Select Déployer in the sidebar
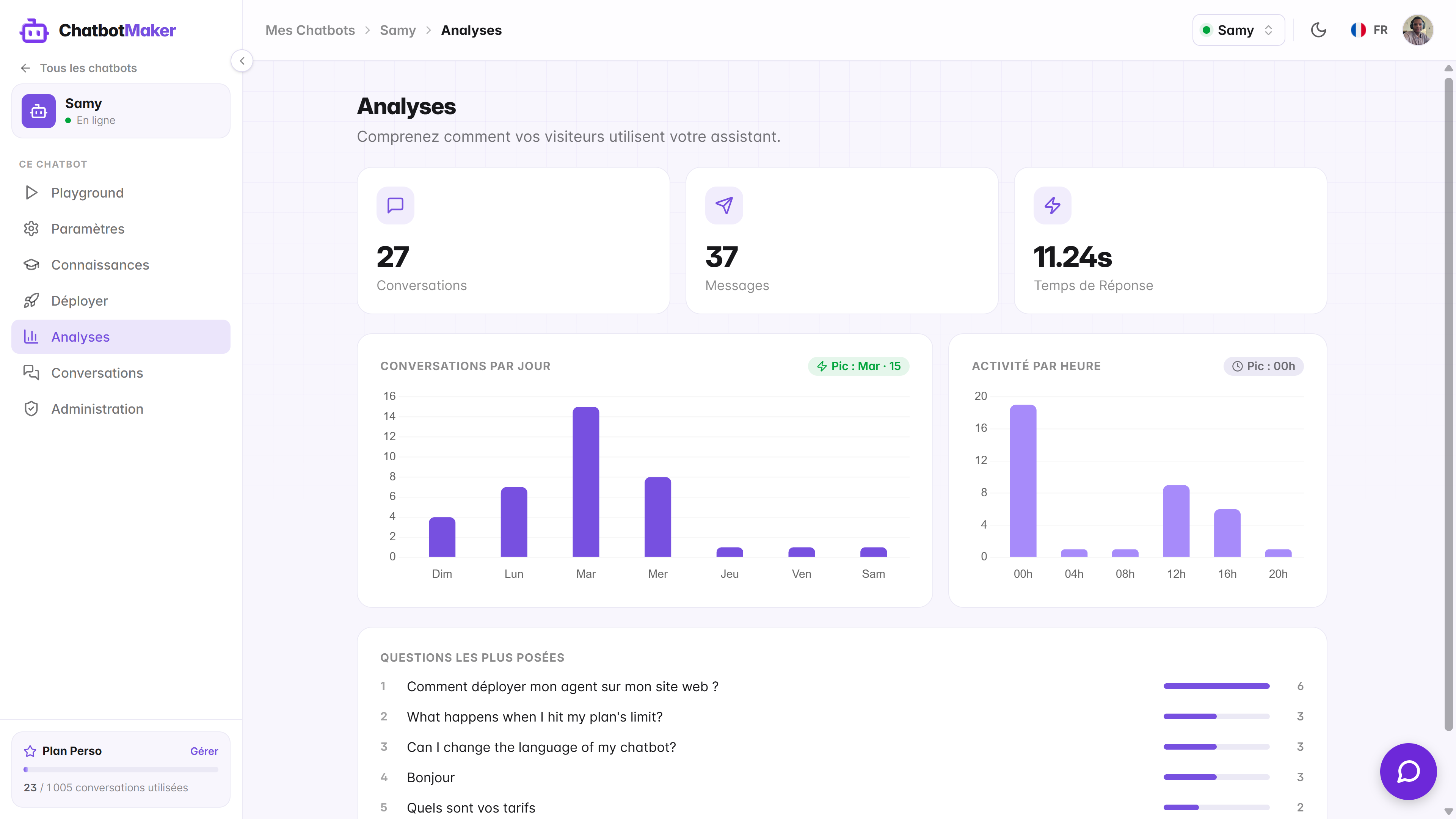The image size is (1456, 819). [121, 301]
